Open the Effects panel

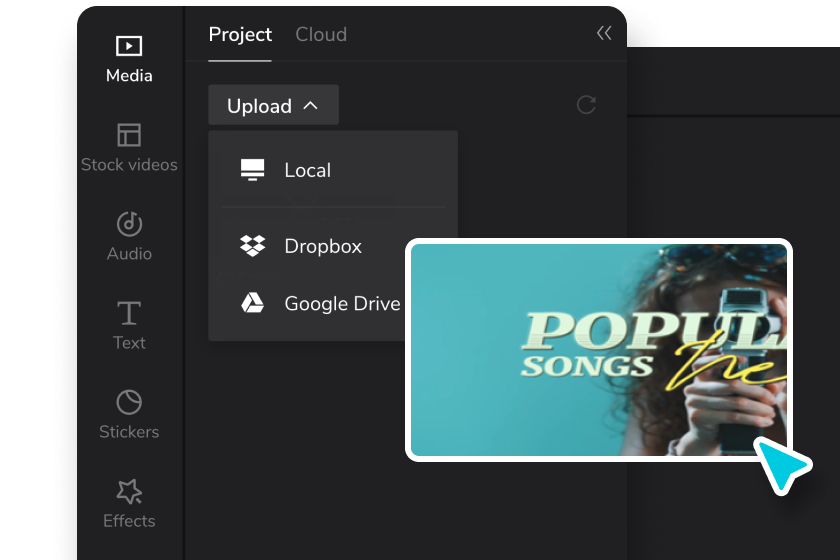tap(129, 504)
